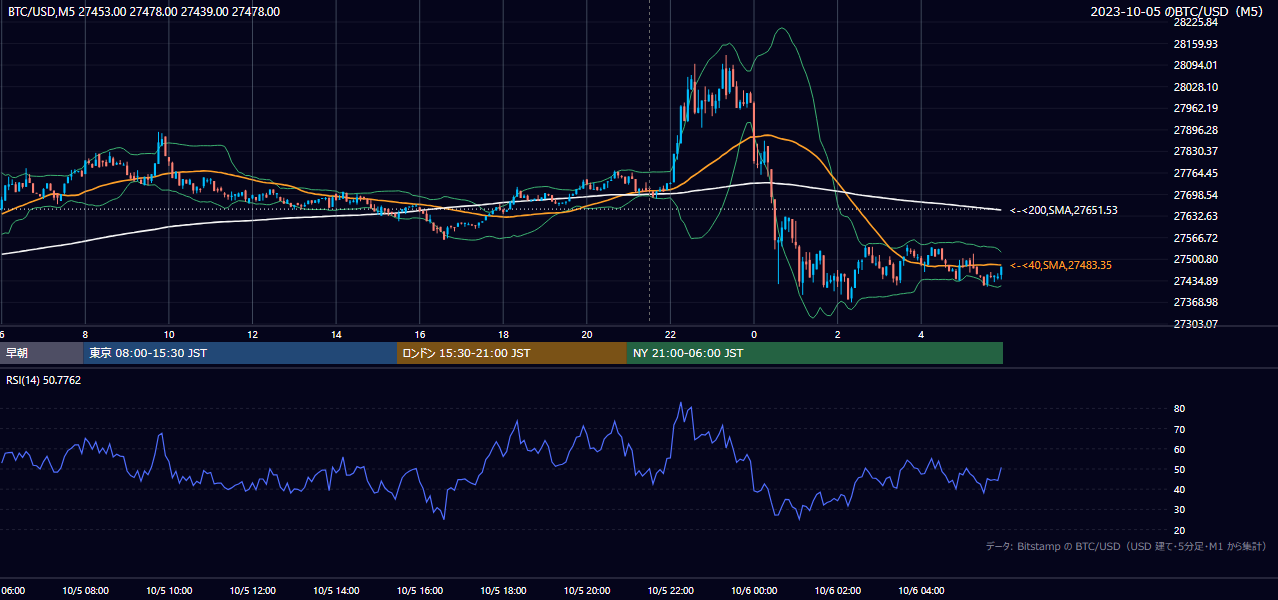Click RSI axis level 30
Screen dimensions: 1278x600
pyautogui.click(x=1179, y=510)
